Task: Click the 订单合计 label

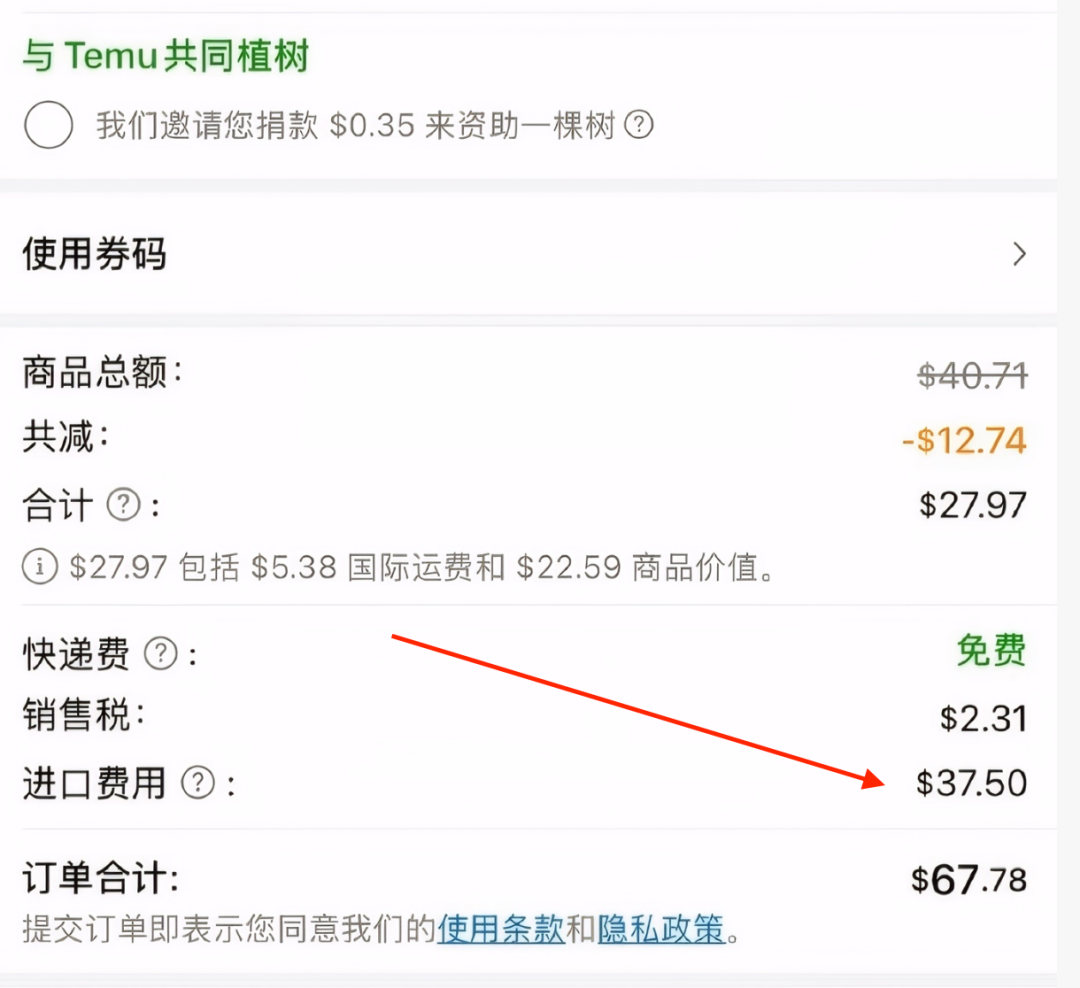Action: (101, 878)
